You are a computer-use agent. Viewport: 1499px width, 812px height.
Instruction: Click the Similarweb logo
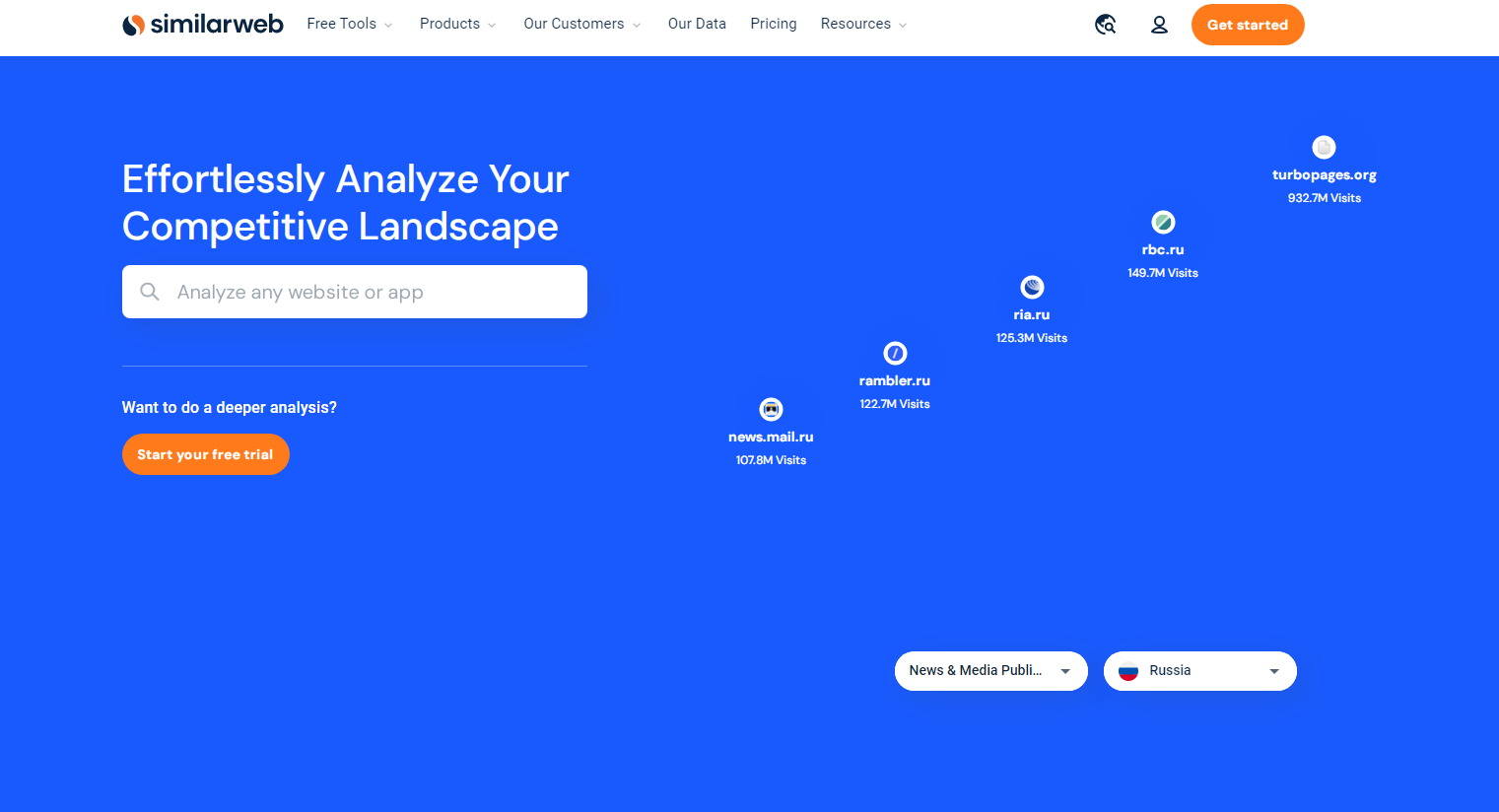[203, 25]
